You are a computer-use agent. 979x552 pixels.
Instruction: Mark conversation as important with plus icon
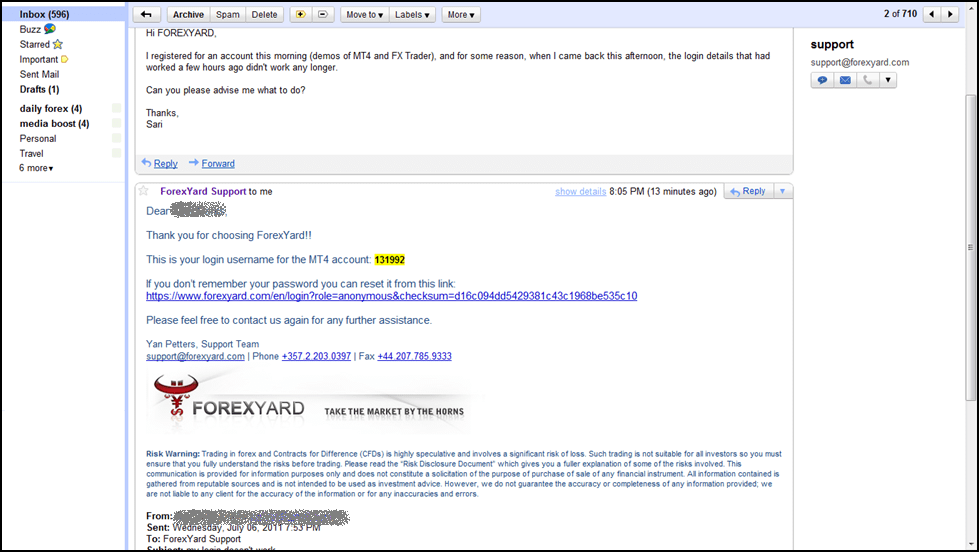300,14
